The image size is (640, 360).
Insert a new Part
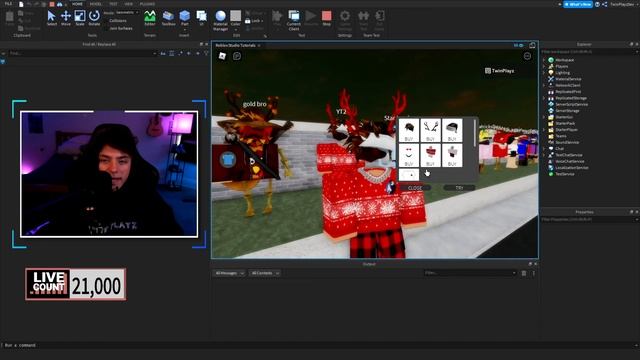[184, 18]
